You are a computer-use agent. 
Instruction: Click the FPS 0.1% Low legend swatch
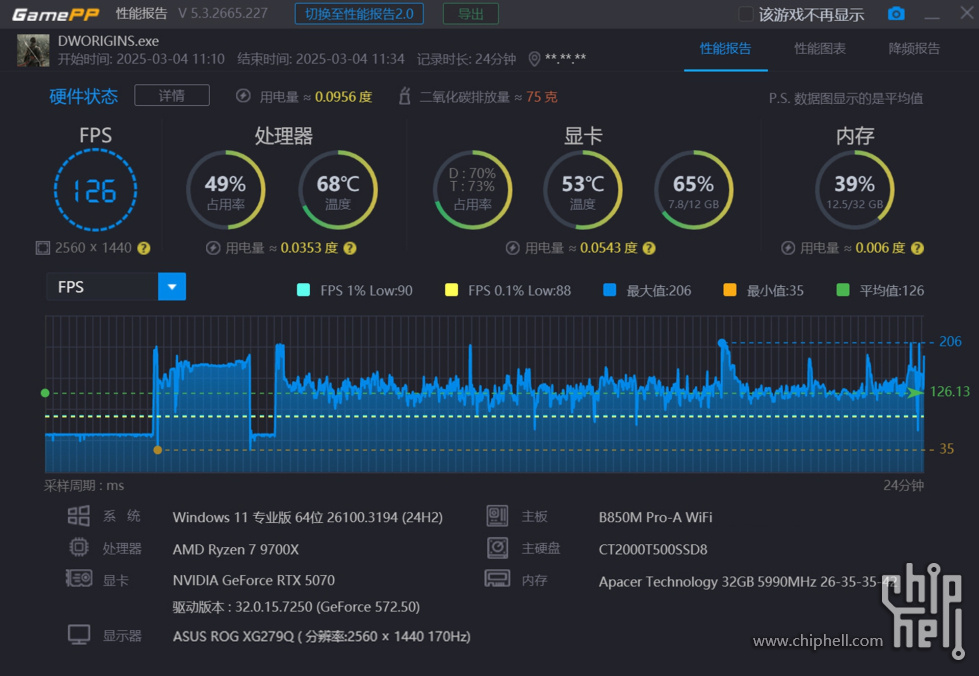click(x=451, y=290)
